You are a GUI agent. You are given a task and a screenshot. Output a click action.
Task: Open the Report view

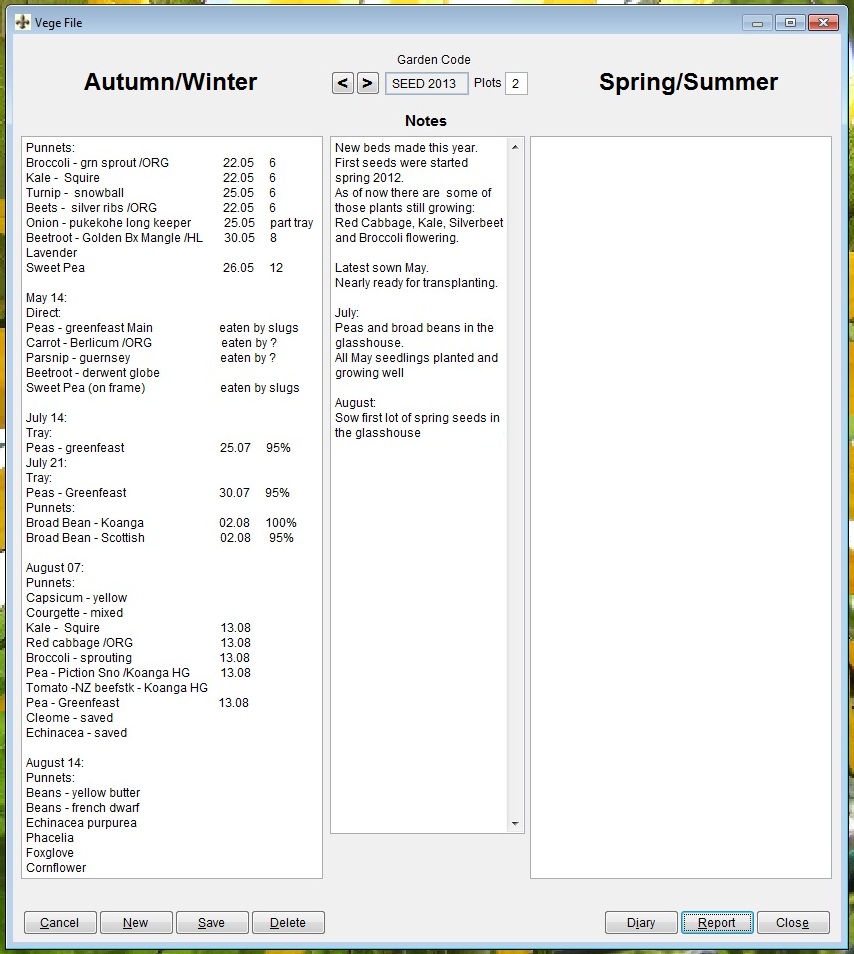pos(717,922)
